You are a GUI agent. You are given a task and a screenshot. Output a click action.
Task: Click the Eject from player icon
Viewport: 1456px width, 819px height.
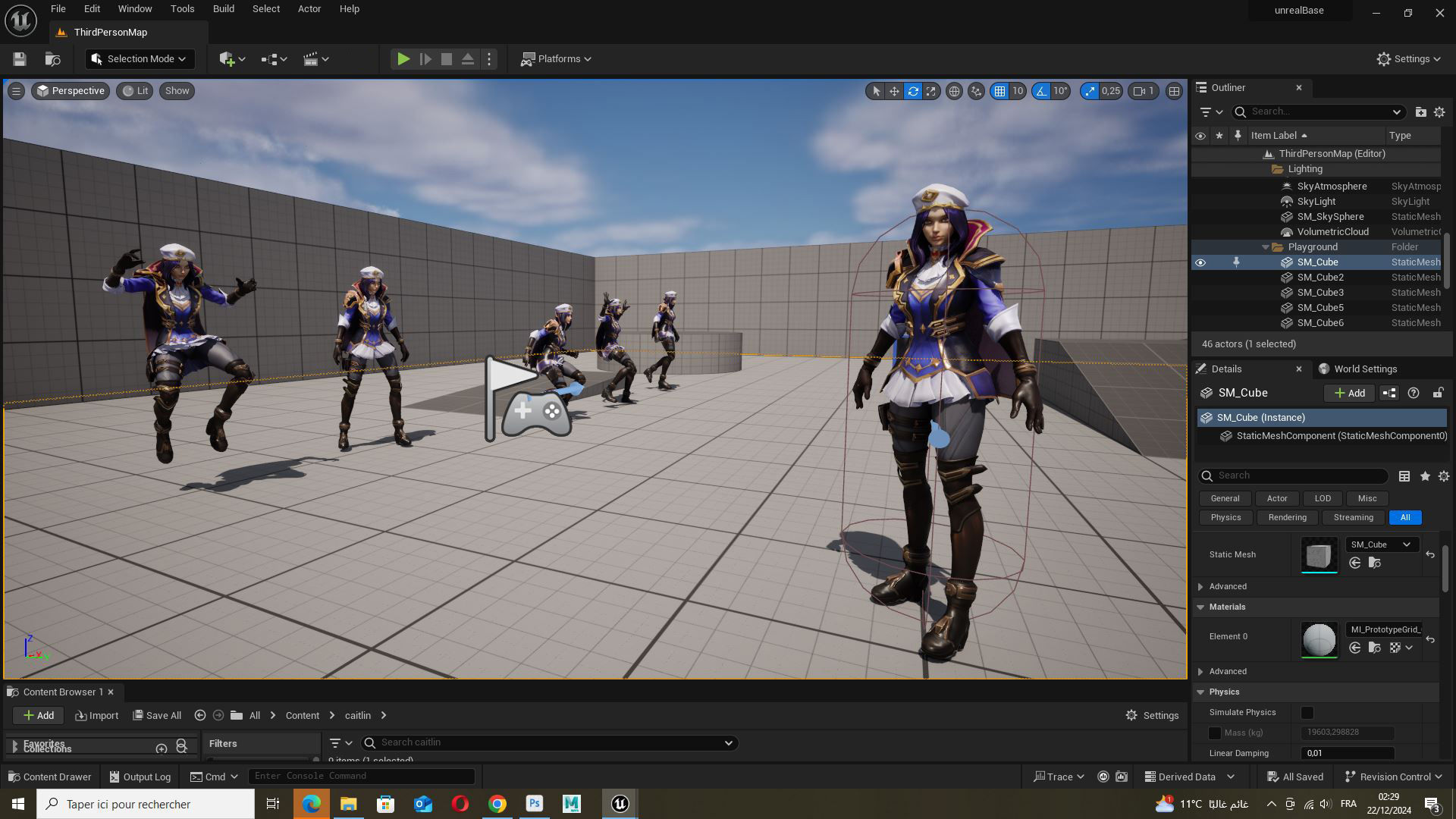(x=468, y=59)
